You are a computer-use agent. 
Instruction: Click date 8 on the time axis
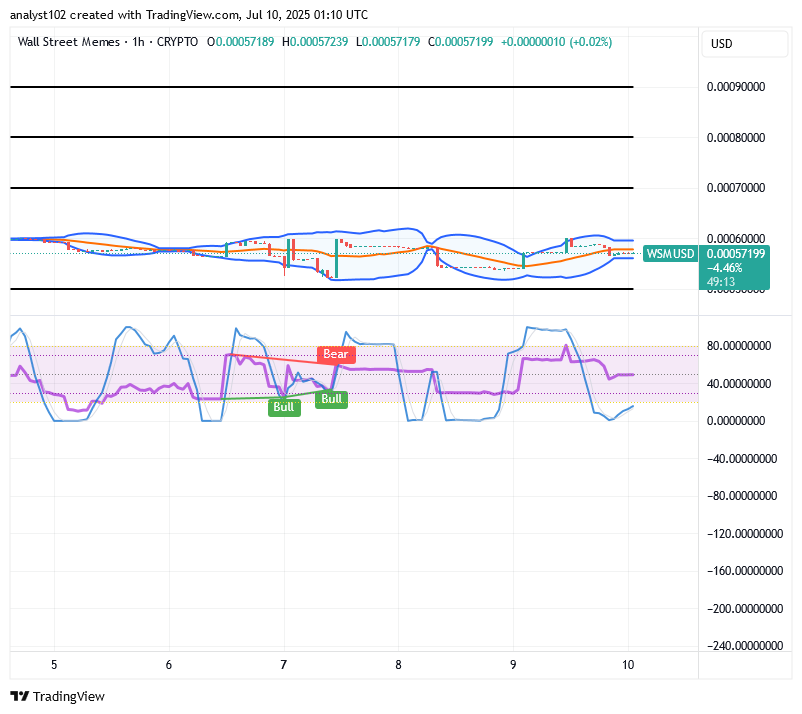tap(398, 665)
